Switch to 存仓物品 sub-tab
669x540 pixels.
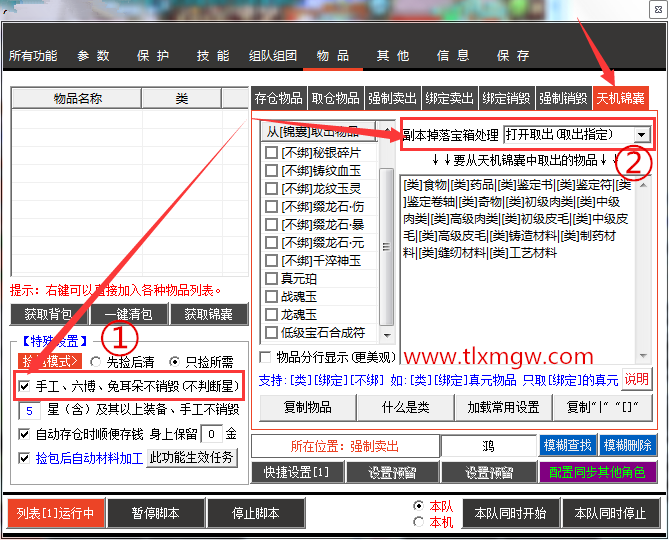[x=279, y=99]
